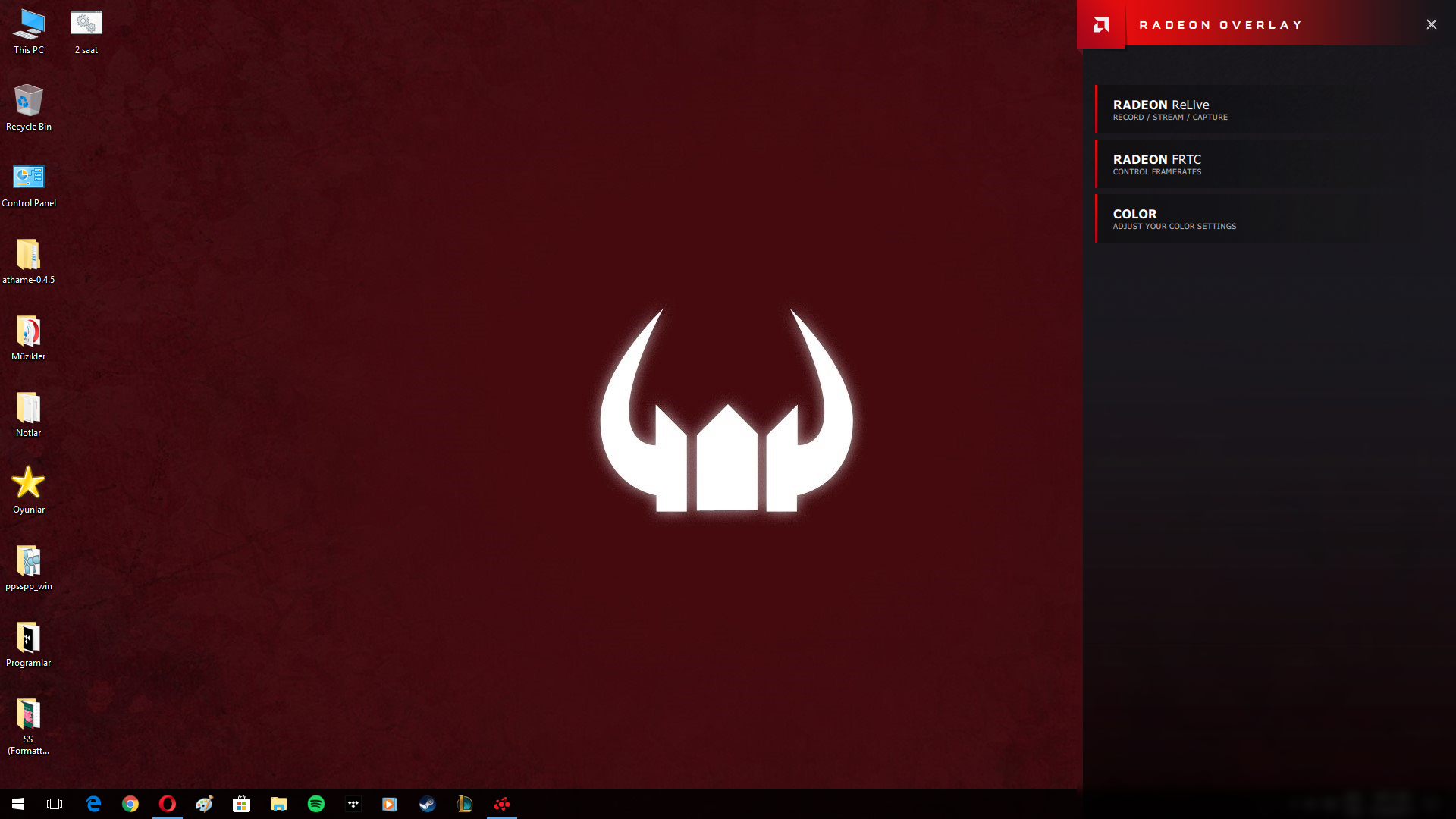Image resolution: width=1456 pixels, height=819 pixels.
Task: Launch Spotify from the taskbar
Action: [316, 804]
